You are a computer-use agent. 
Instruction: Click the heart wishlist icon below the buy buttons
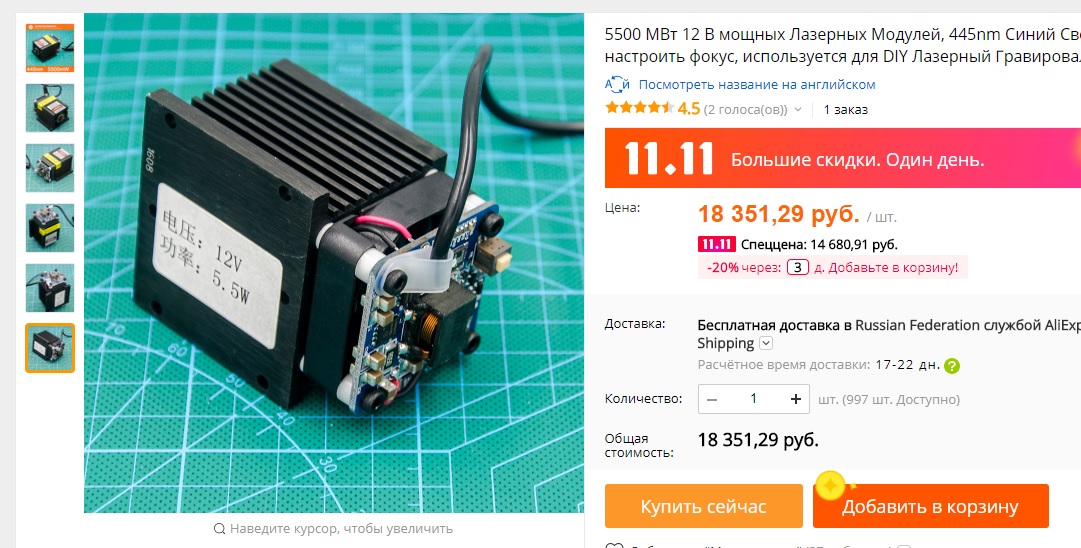[x=614, y=545]
